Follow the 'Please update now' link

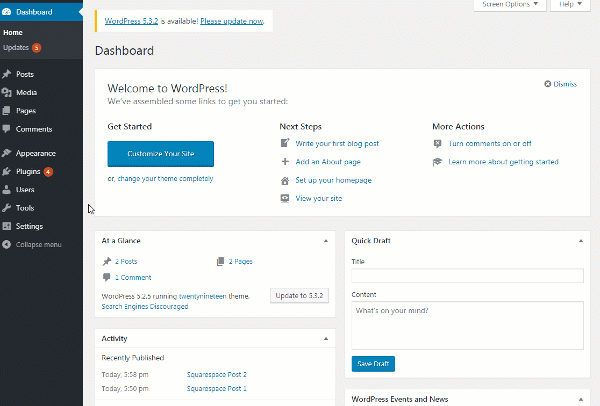[235, 21]
